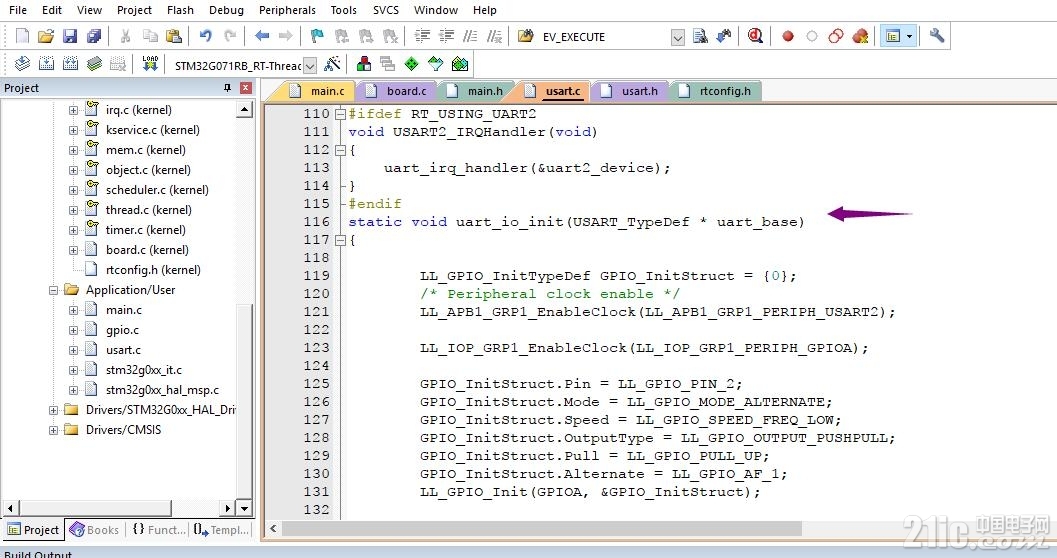Viewport: 1057px width, 558px height.
Task: Kill all breakpoints
Action: click(860, 36)
